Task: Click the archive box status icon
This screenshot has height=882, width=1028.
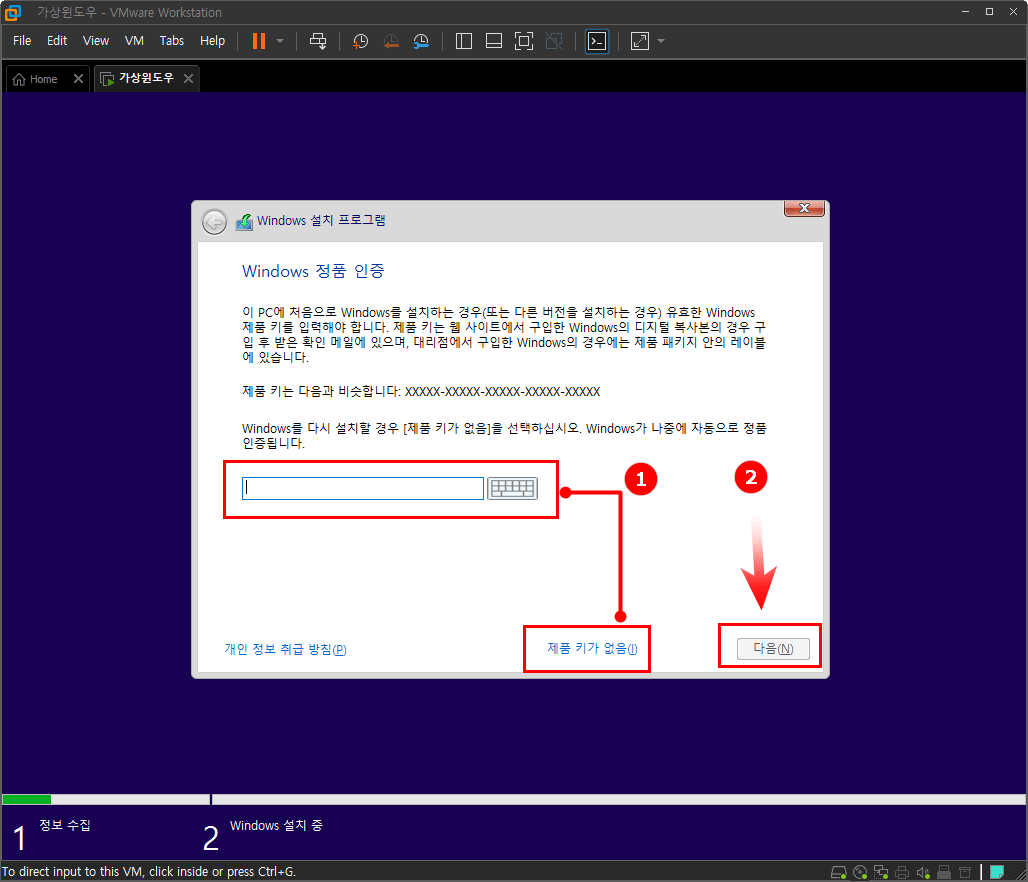Action: [x=965, y=872]
